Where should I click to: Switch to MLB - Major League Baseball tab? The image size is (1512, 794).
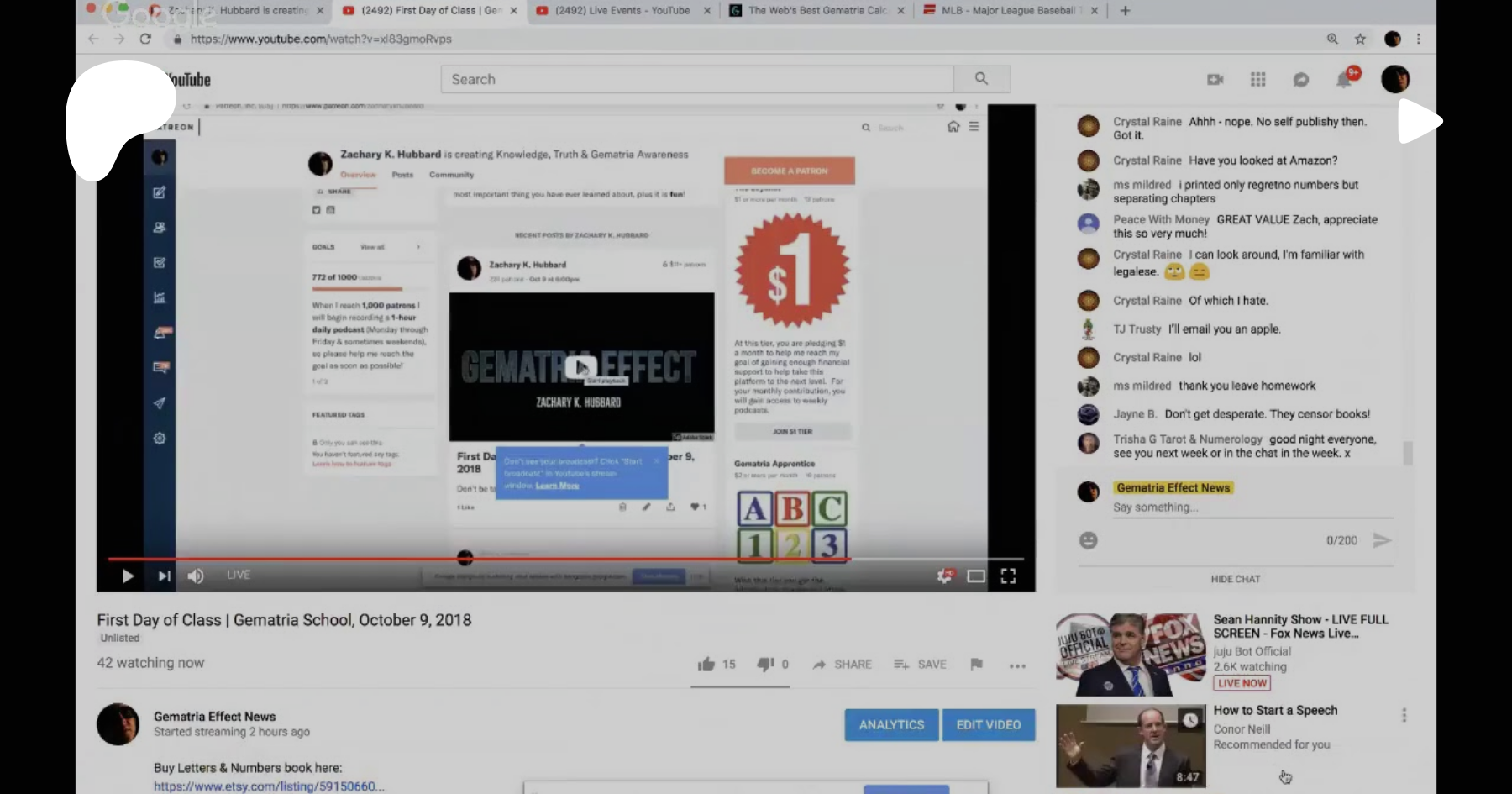[1006, 11]
